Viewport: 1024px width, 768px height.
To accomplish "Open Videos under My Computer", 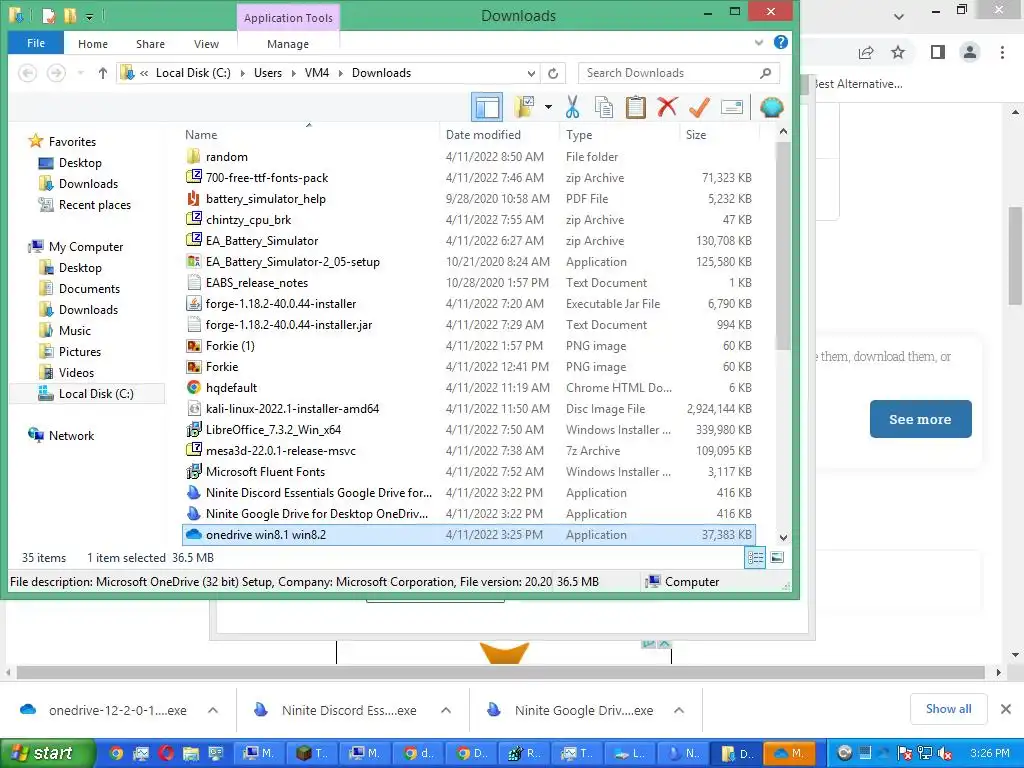I will [76, 372].
